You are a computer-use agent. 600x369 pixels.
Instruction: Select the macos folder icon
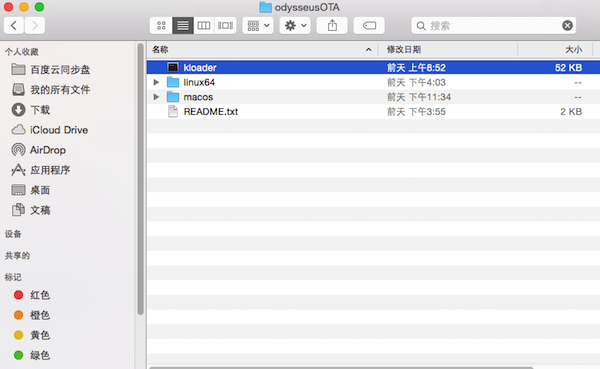[x=173, y=97]
